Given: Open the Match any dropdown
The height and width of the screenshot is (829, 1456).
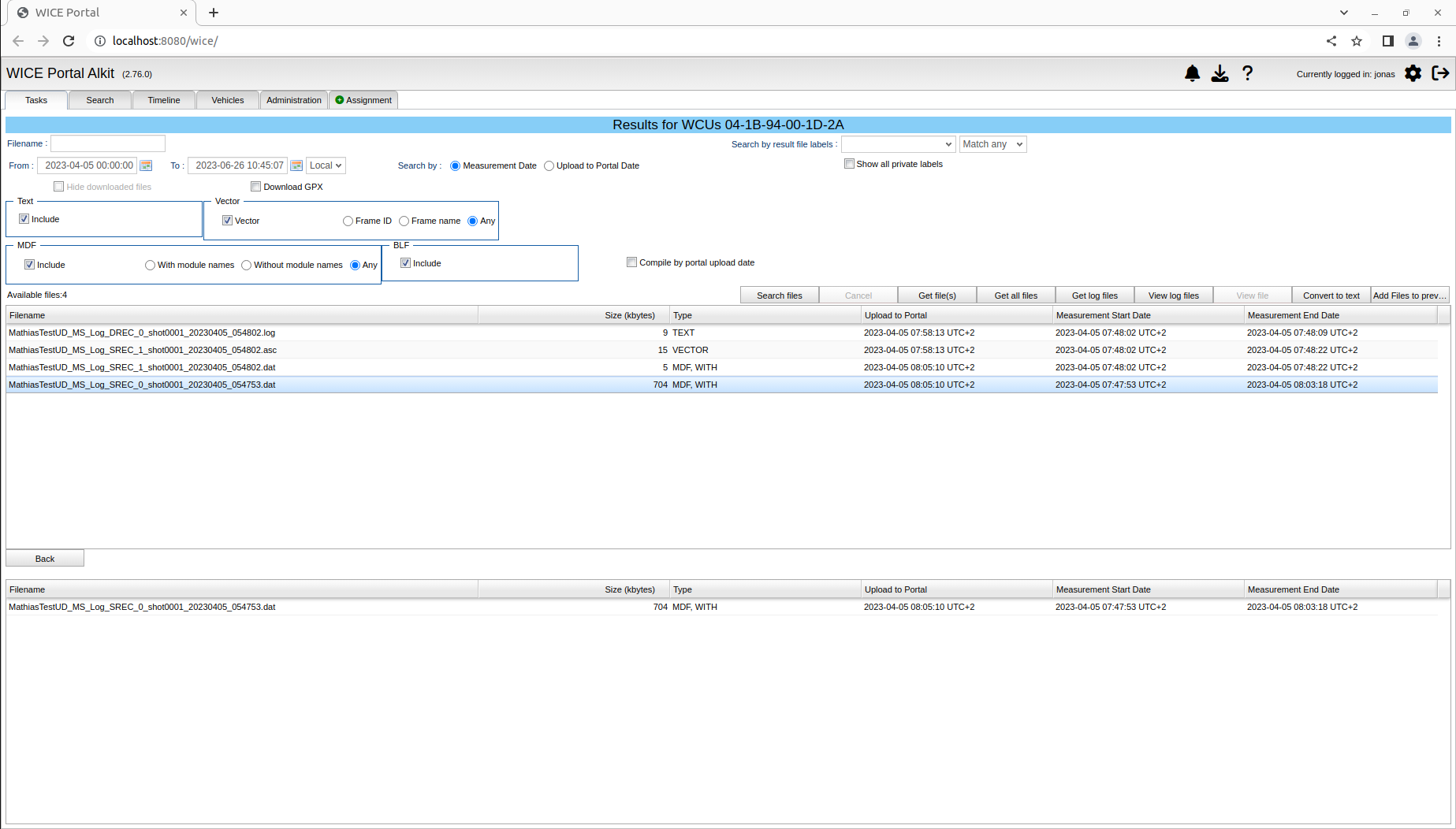Looking at the screenshot, I should click(992, 144).
